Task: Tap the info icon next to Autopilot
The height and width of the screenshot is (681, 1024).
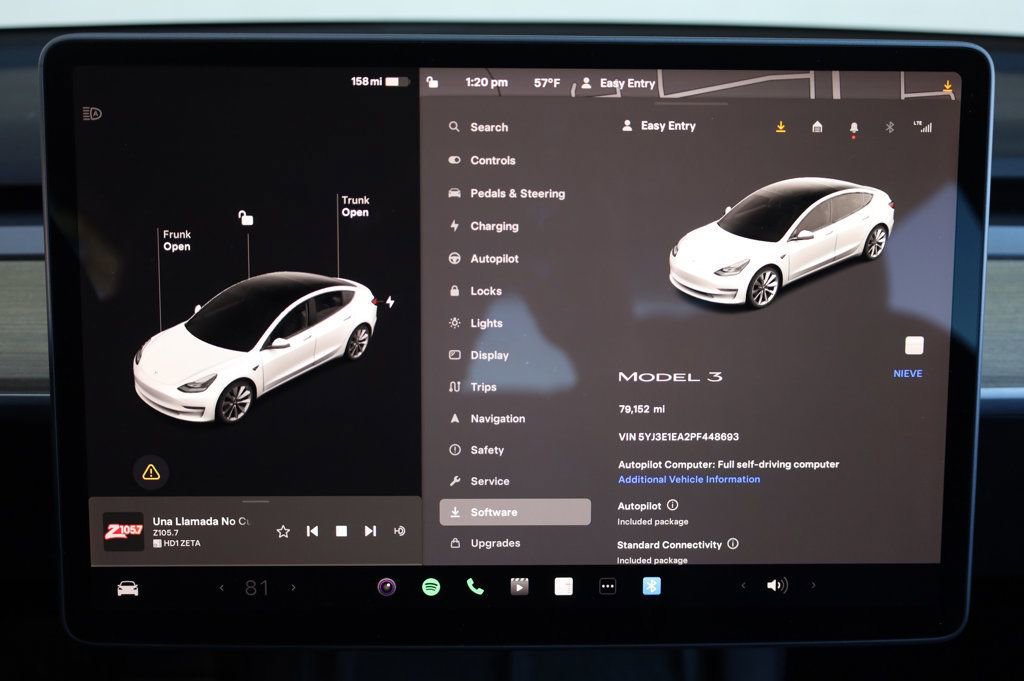Action: pos(673,505)
